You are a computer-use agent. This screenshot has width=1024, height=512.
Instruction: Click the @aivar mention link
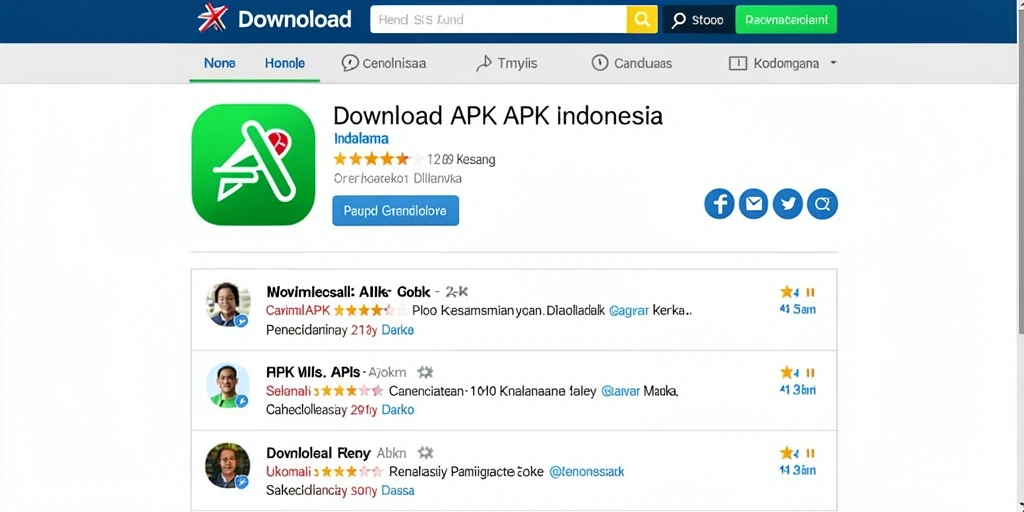point(620,392)
